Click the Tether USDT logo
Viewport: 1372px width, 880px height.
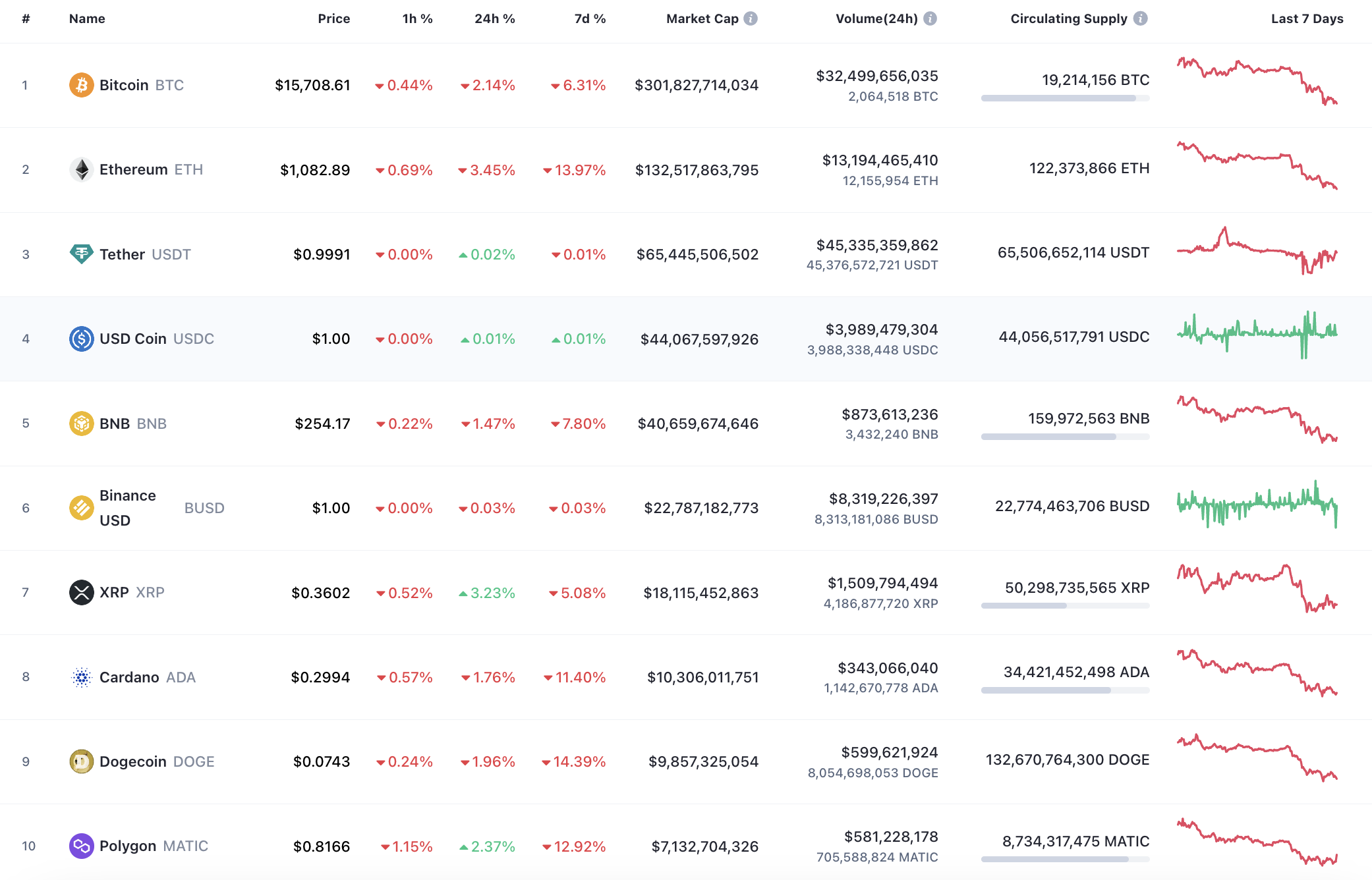pos(81,254)
